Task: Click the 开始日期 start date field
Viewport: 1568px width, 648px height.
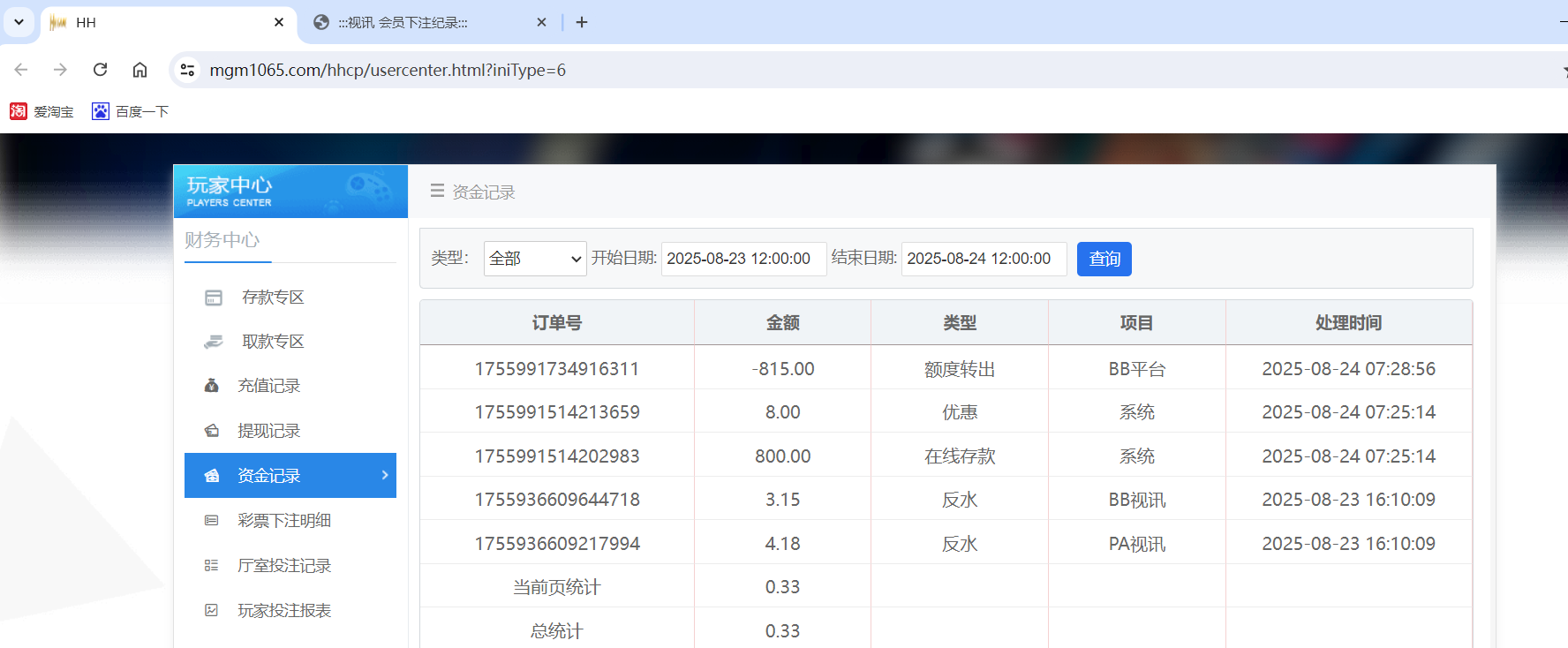Action: point(743,259)
